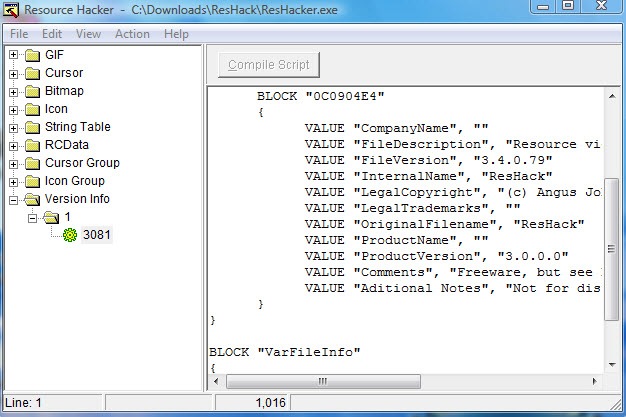Click the "Comments" value line

pyautogui.click(x=453, y=272)
